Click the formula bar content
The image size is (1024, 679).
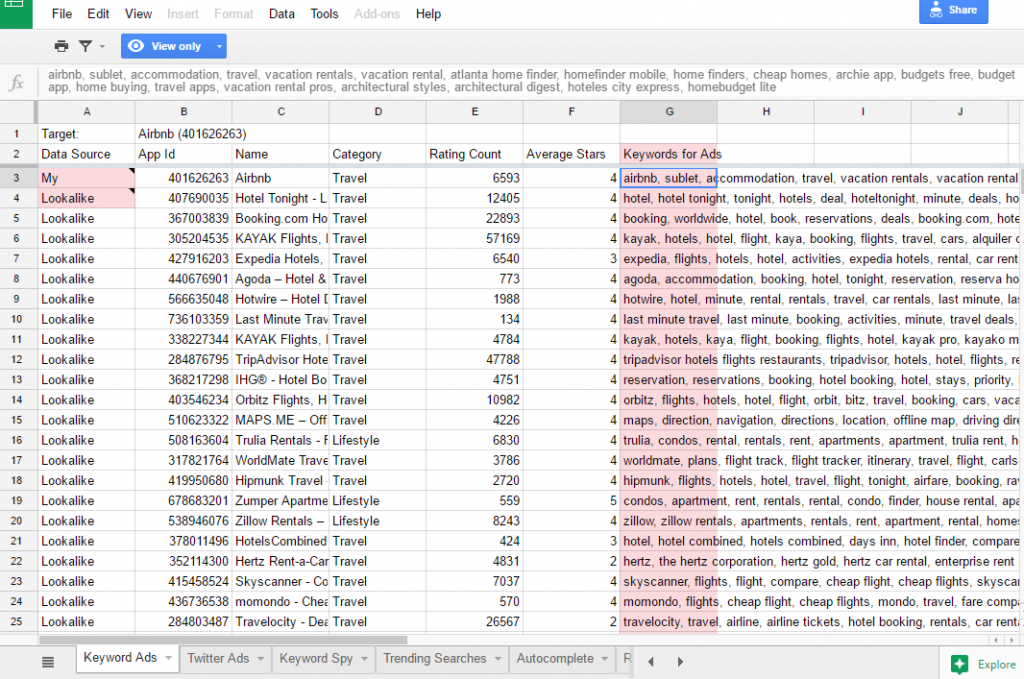[x=530, y=81]
